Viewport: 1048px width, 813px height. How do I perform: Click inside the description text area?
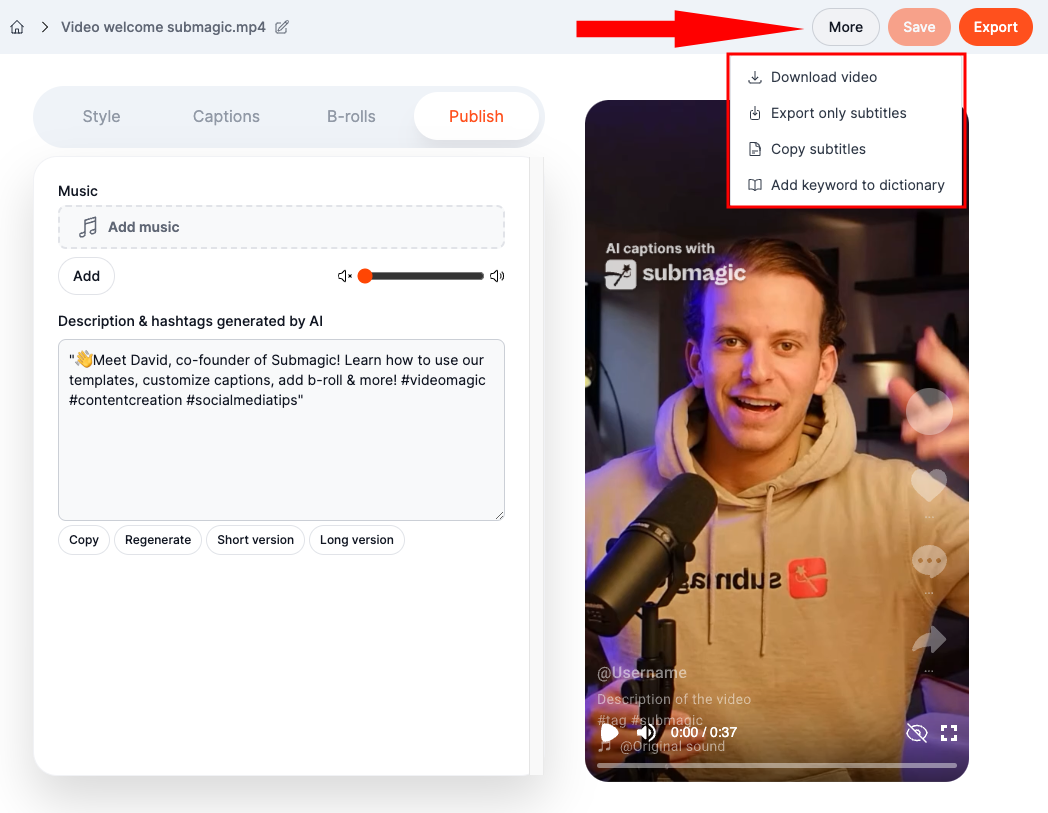tap(281, 460)
